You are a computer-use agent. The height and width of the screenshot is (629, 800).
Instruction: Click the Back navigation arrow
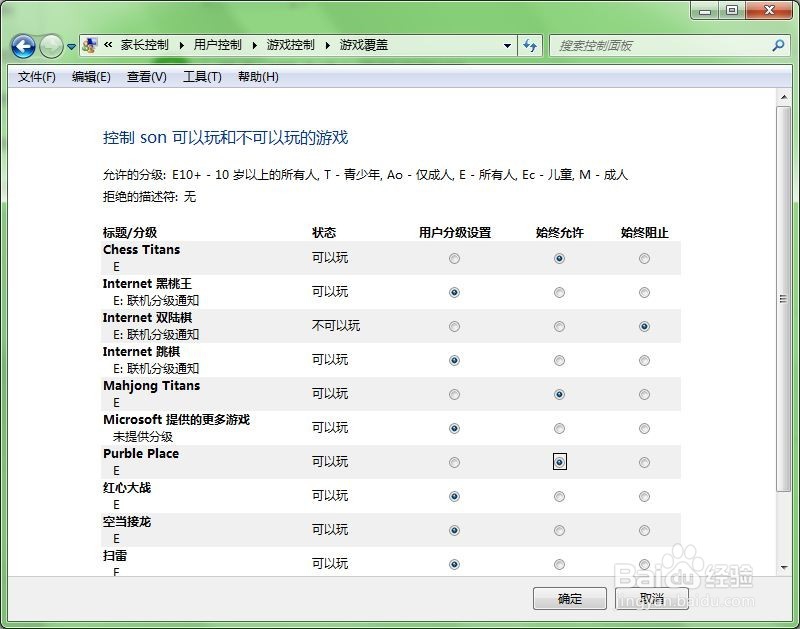click(23, 46)
